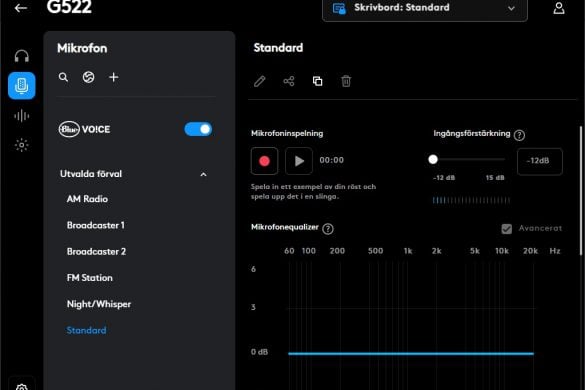Delete the Standard preset with trash icon

tap(346, 81)
